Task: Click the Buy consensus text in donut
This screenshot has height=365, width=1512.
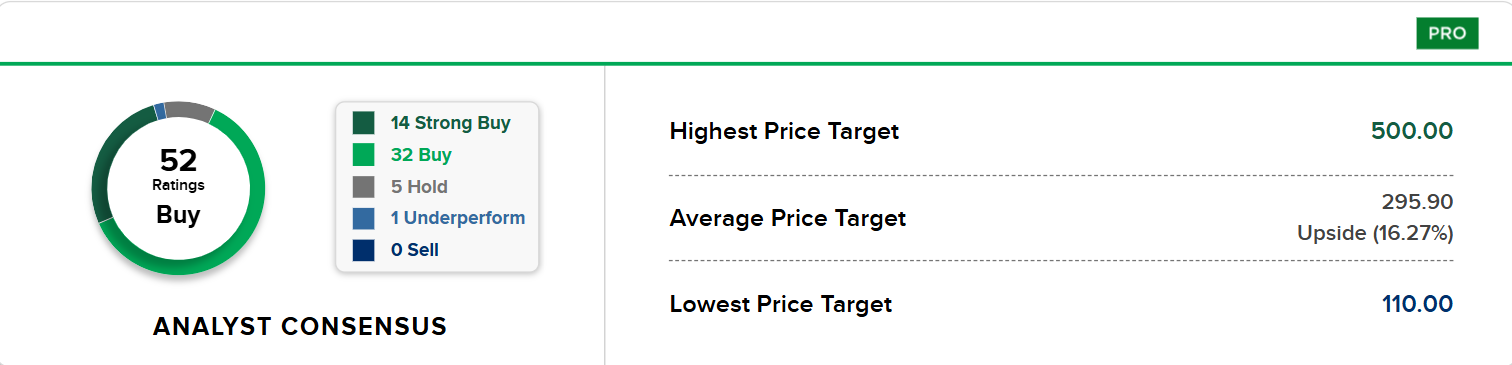Action: pyautogui.click(x=178, y=215)
